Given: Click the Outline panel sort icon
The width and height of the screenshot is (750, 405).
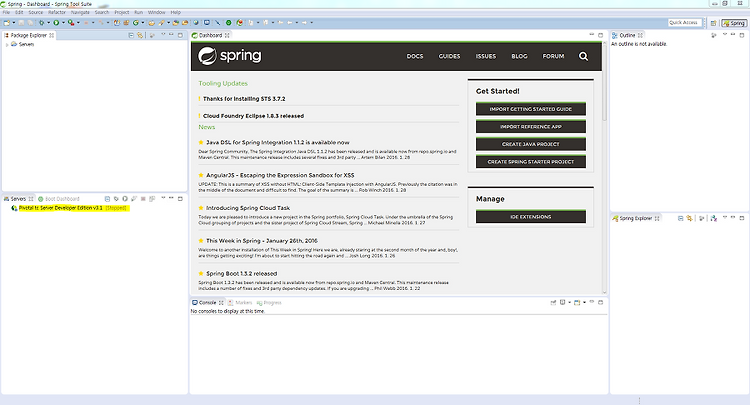Looking at the screenshot, I should point(714,35).
